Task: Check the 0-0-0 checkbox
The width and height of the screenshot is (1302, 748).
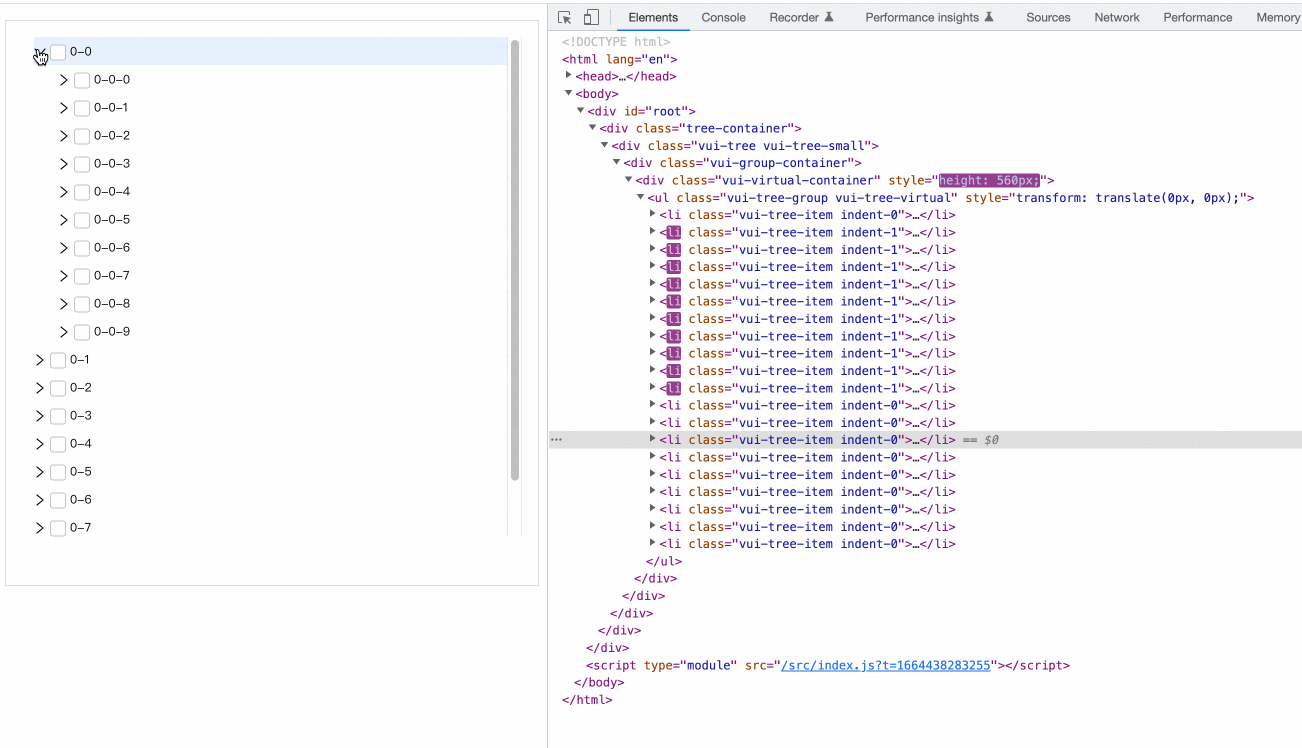Action: pyautogui.click(x=82, y=80)
